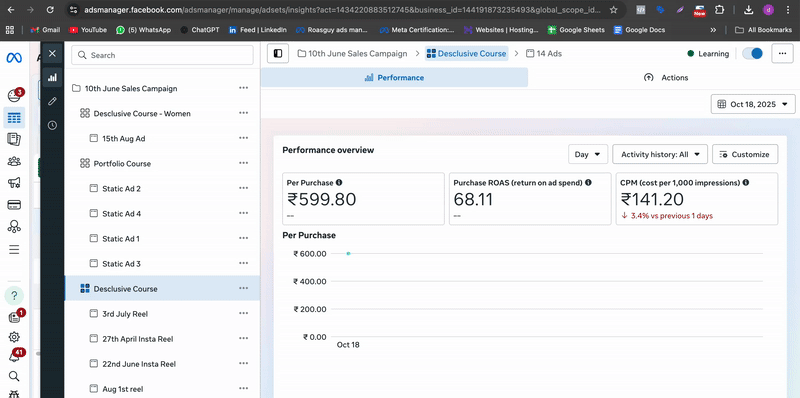800x398 pixels.
Task: Open the Billing card icon
Action: click(x=14, y=205)
